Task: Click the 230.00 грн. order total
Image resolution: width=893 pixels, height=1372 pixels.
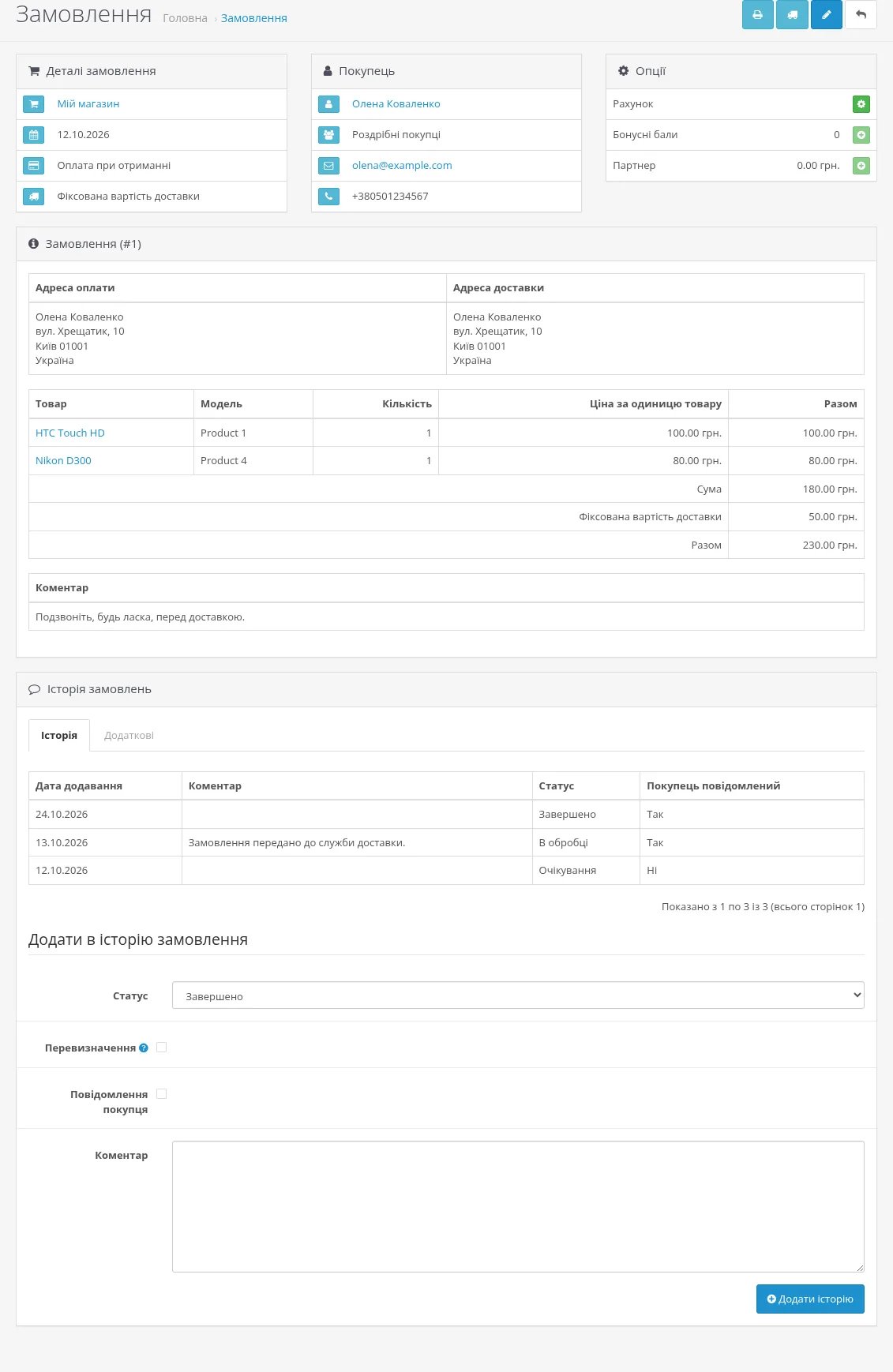Action: (x=830, y=545)
